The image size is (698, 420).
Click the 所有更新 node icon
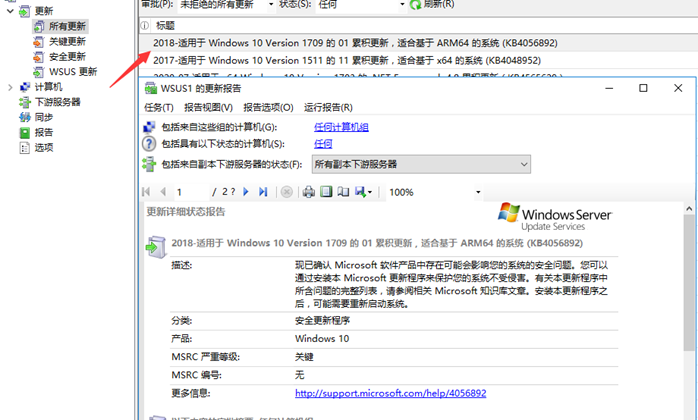[x=39, y=26]
